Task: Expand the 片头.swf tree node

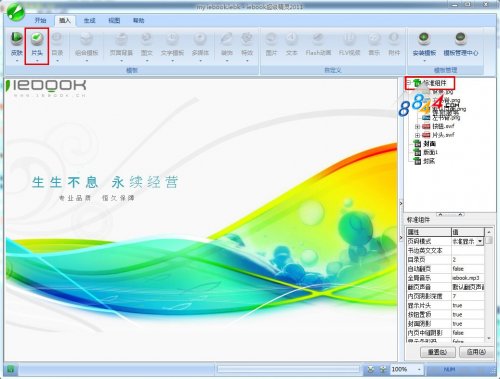Action: click(417, 135)
